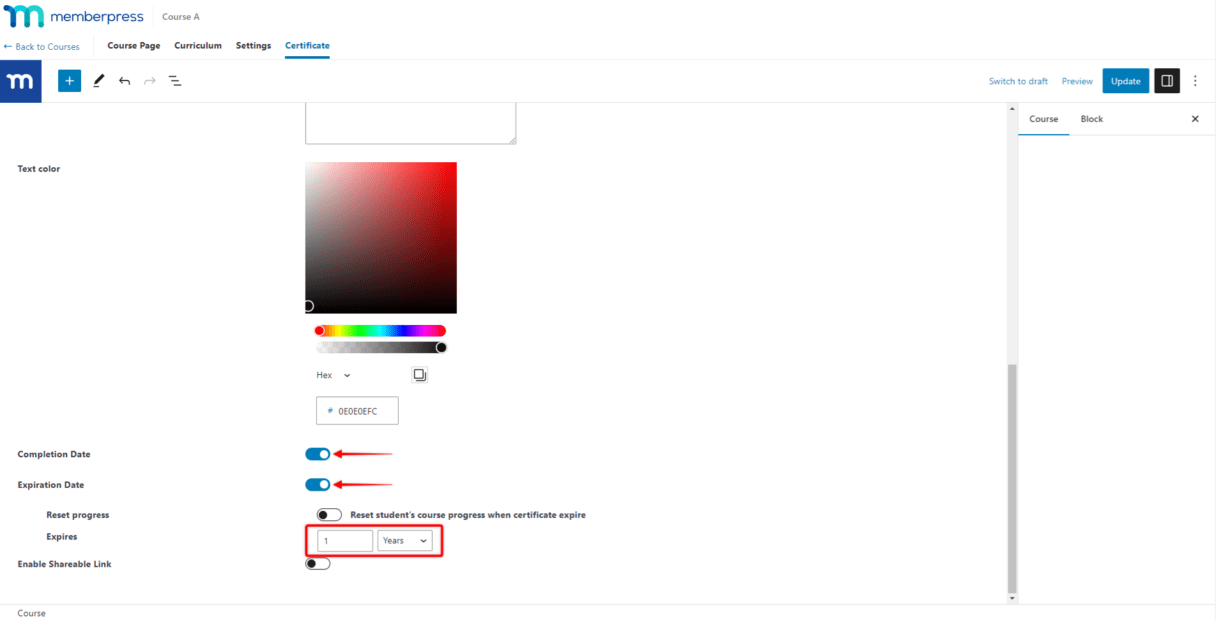Toggle the Expiration Date switch
Image resolution: width=1216 pixels, height=620 pixels.
(x=318, y=485)
